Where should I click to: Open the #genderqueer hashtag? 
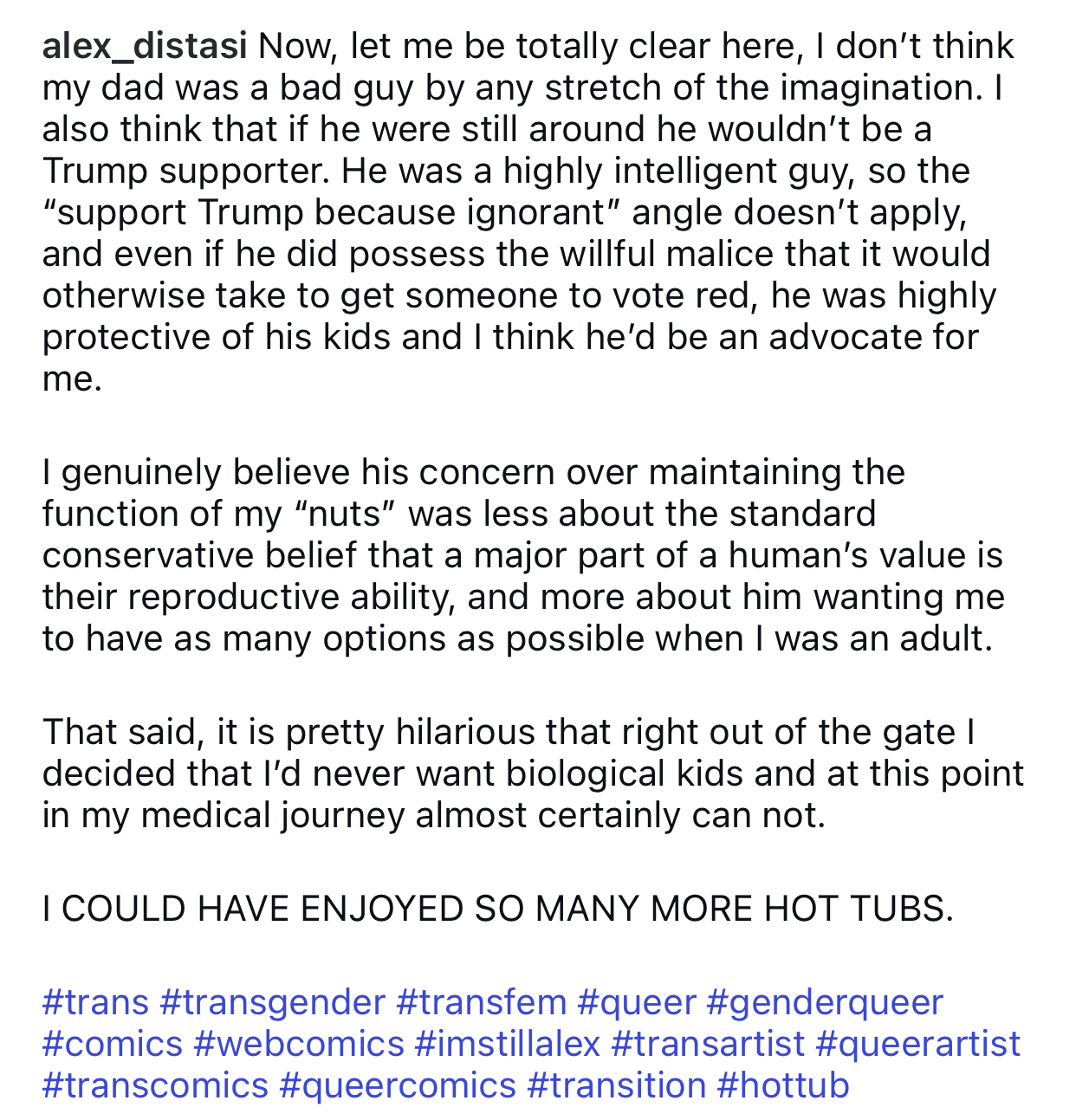(x=825, y=1002)
